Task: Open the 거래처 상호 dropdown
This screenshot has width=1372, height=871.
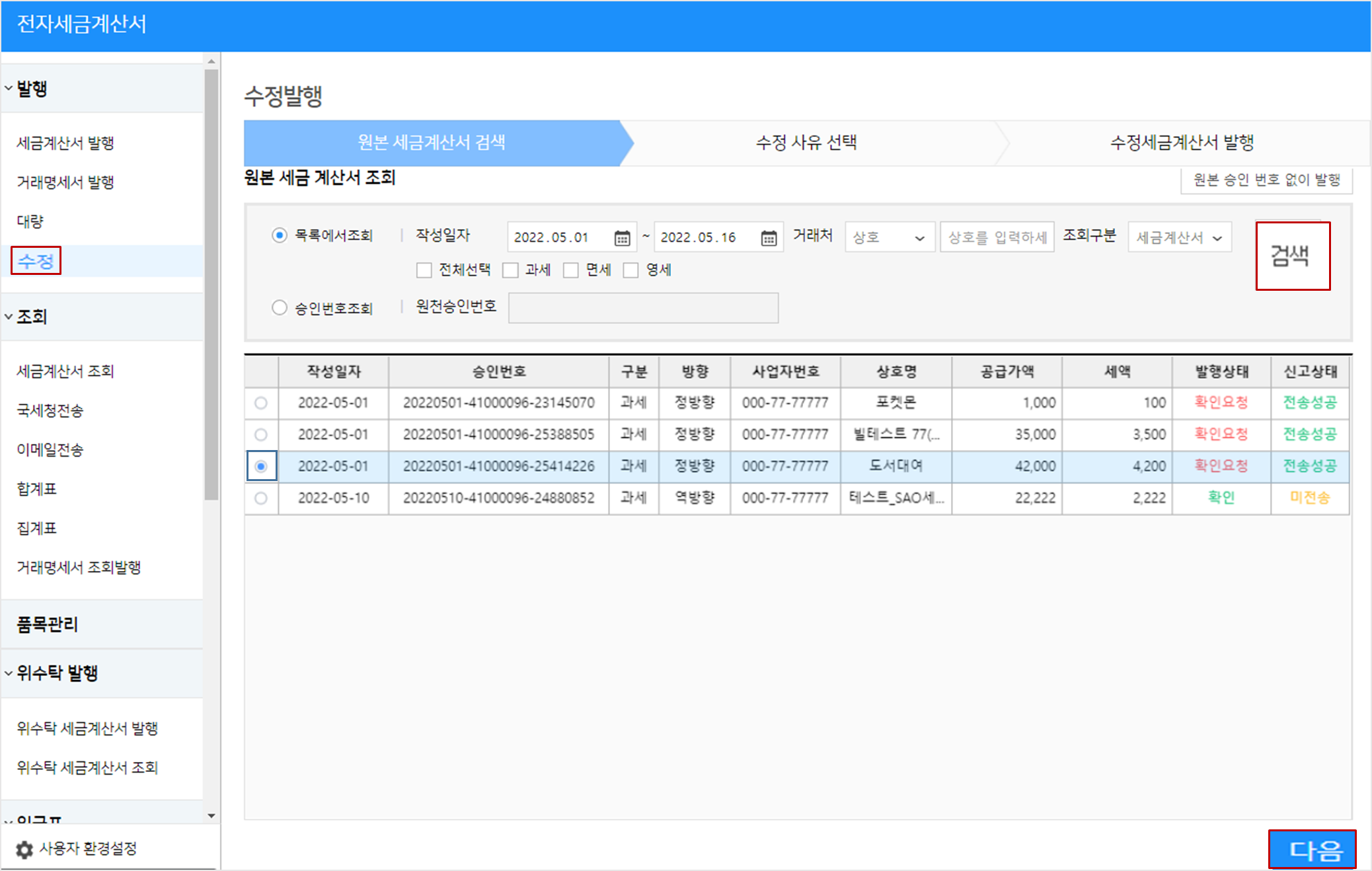Action: point(890,237)
